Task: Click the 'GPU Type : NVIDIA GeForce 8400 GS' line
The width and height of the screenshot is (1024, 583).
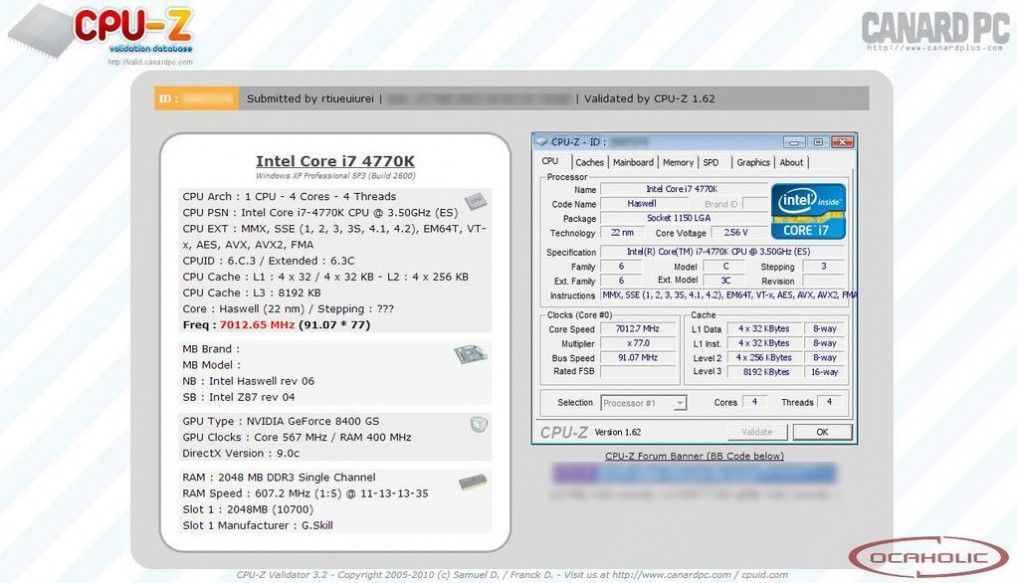Action: (281, 421)
